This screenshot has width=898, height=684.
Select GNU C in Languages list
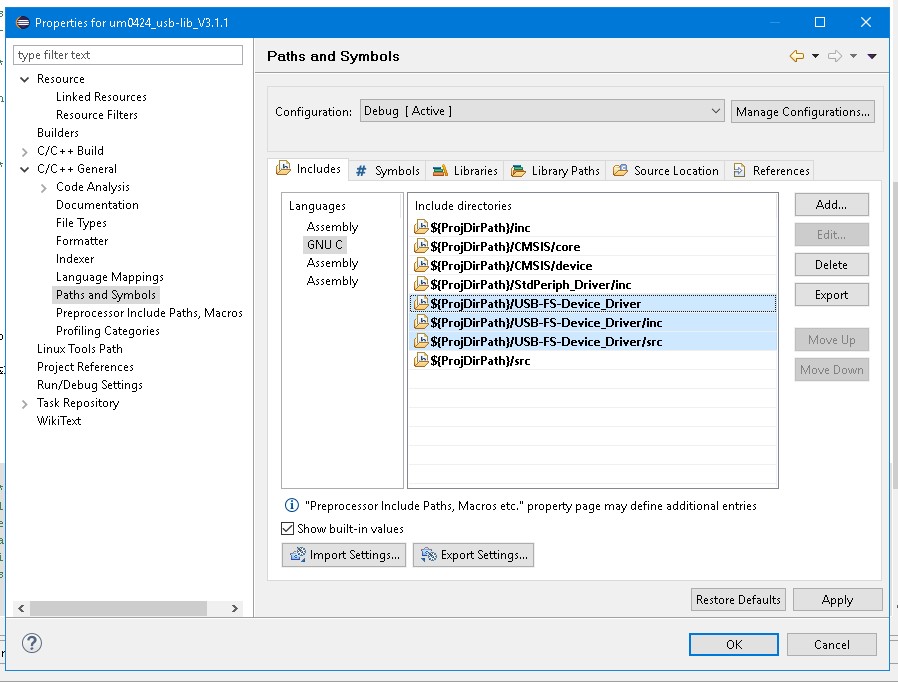click(x=325, y=245)
